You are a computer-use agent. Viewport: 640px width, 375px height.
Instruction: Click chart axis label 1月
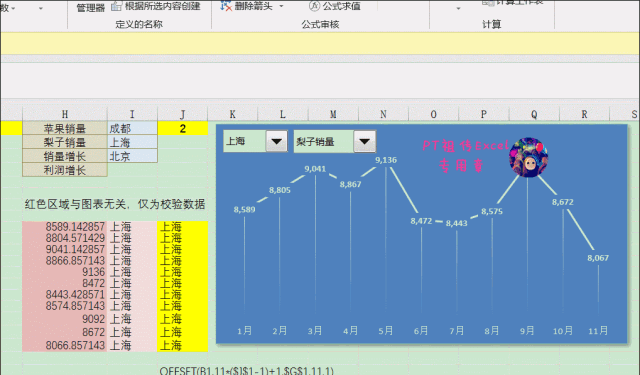244,331
